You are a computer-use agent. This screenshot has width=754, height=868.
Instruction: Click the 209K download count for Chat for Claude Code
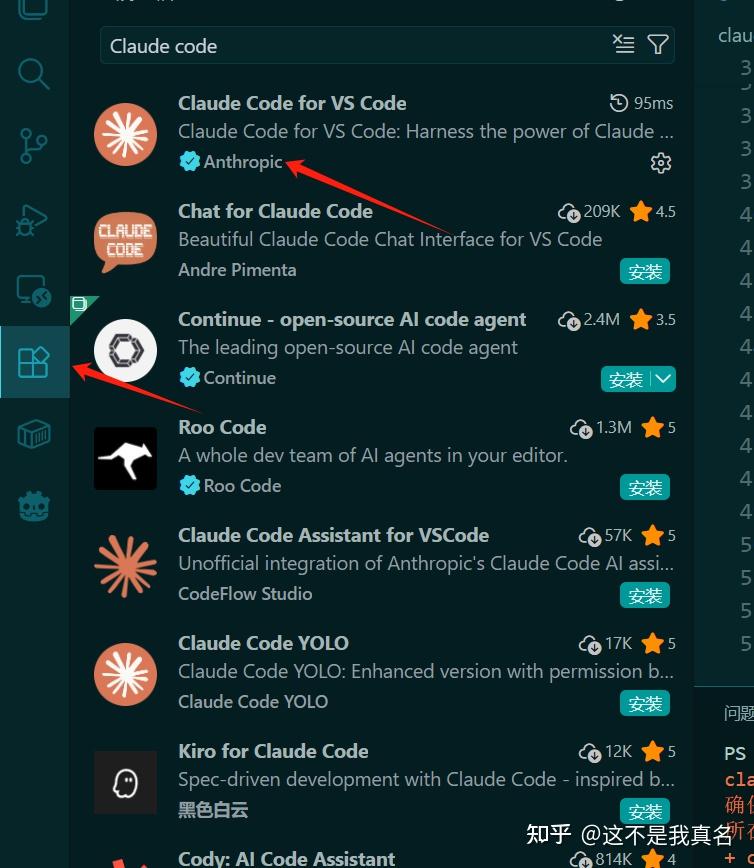pos(589,211)
